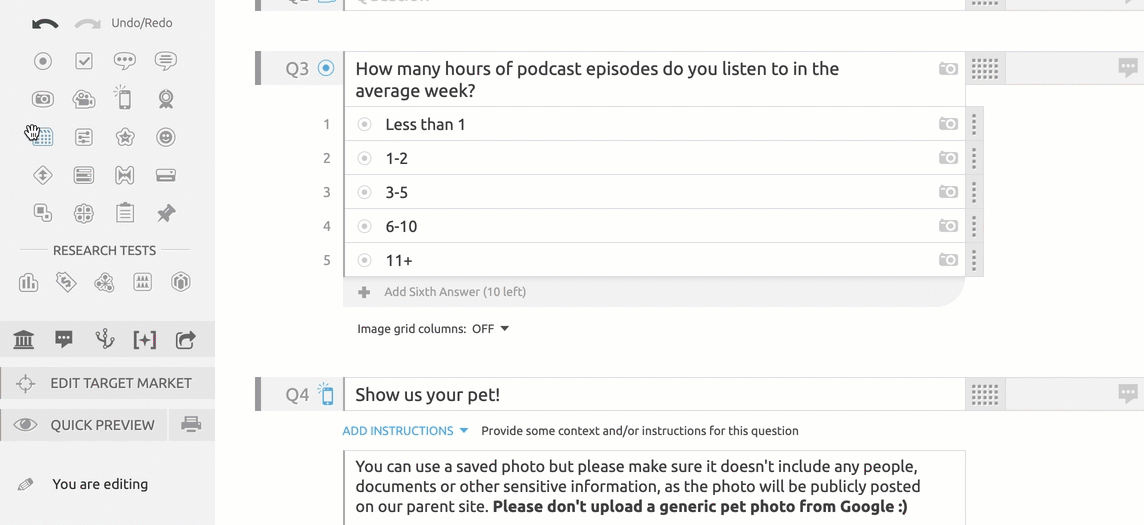The height and width of the screenshot is (525, 1144).
Task: Open the three-dot menu for the '1-2' answer
Action: [974, 158]
